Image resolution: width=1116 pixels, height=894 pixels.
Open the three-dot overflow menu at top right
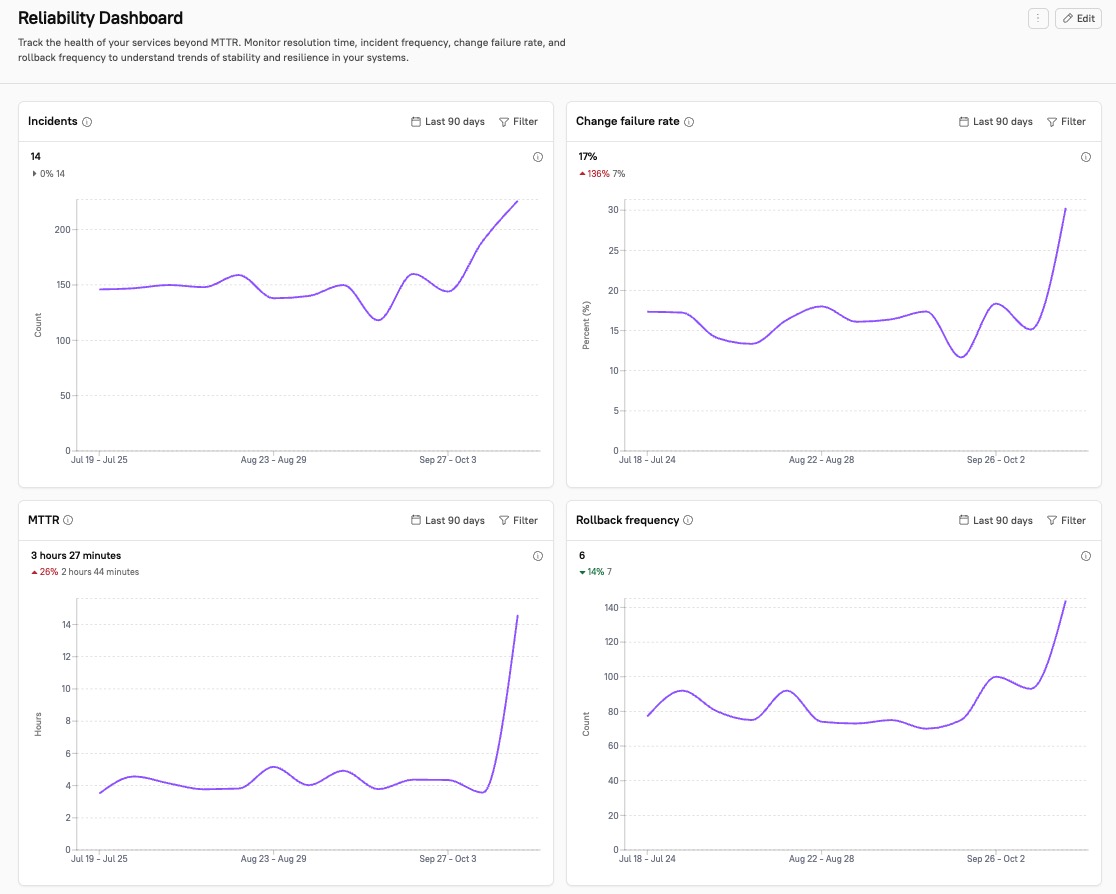pos(1038,18)
